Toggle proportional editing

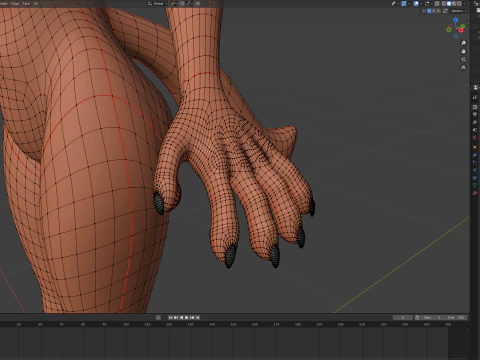[x=198, y=3]
